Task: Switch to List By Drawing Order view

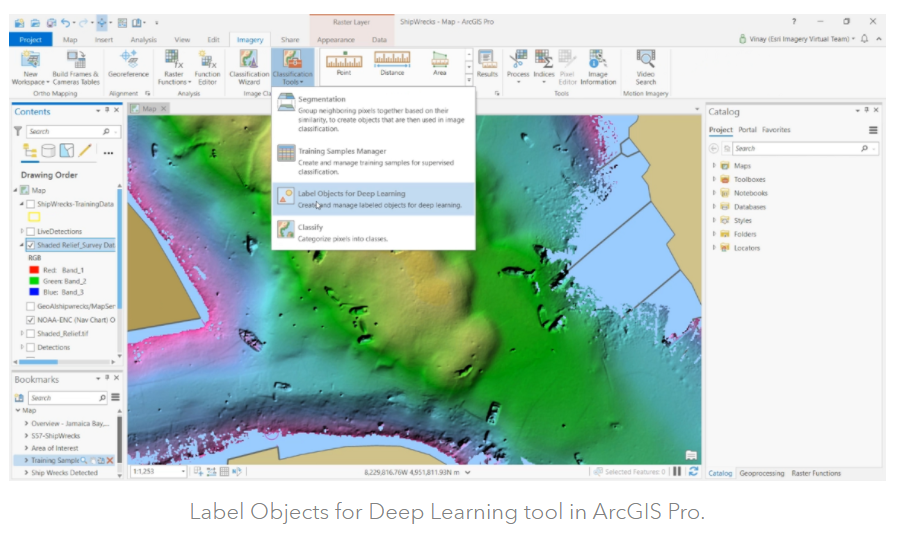Action: 30,151
